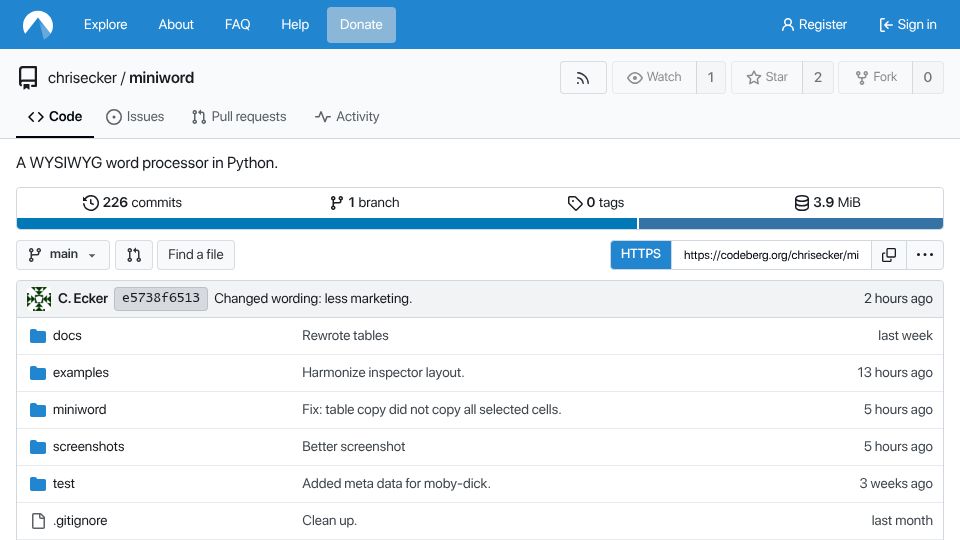
Task: Open the watchers count 1
Action: click(711, 77)
